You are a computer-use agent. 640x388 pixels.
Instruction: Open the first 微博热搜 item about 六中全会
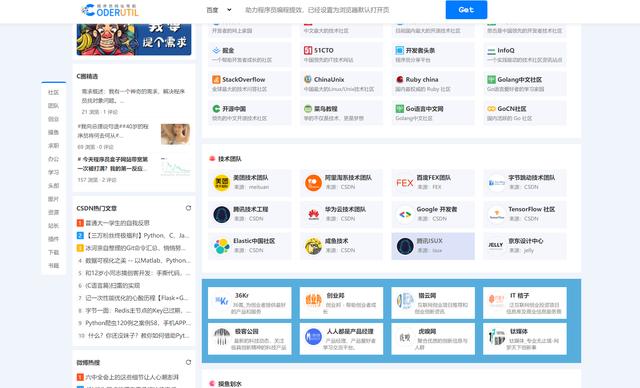132,377
